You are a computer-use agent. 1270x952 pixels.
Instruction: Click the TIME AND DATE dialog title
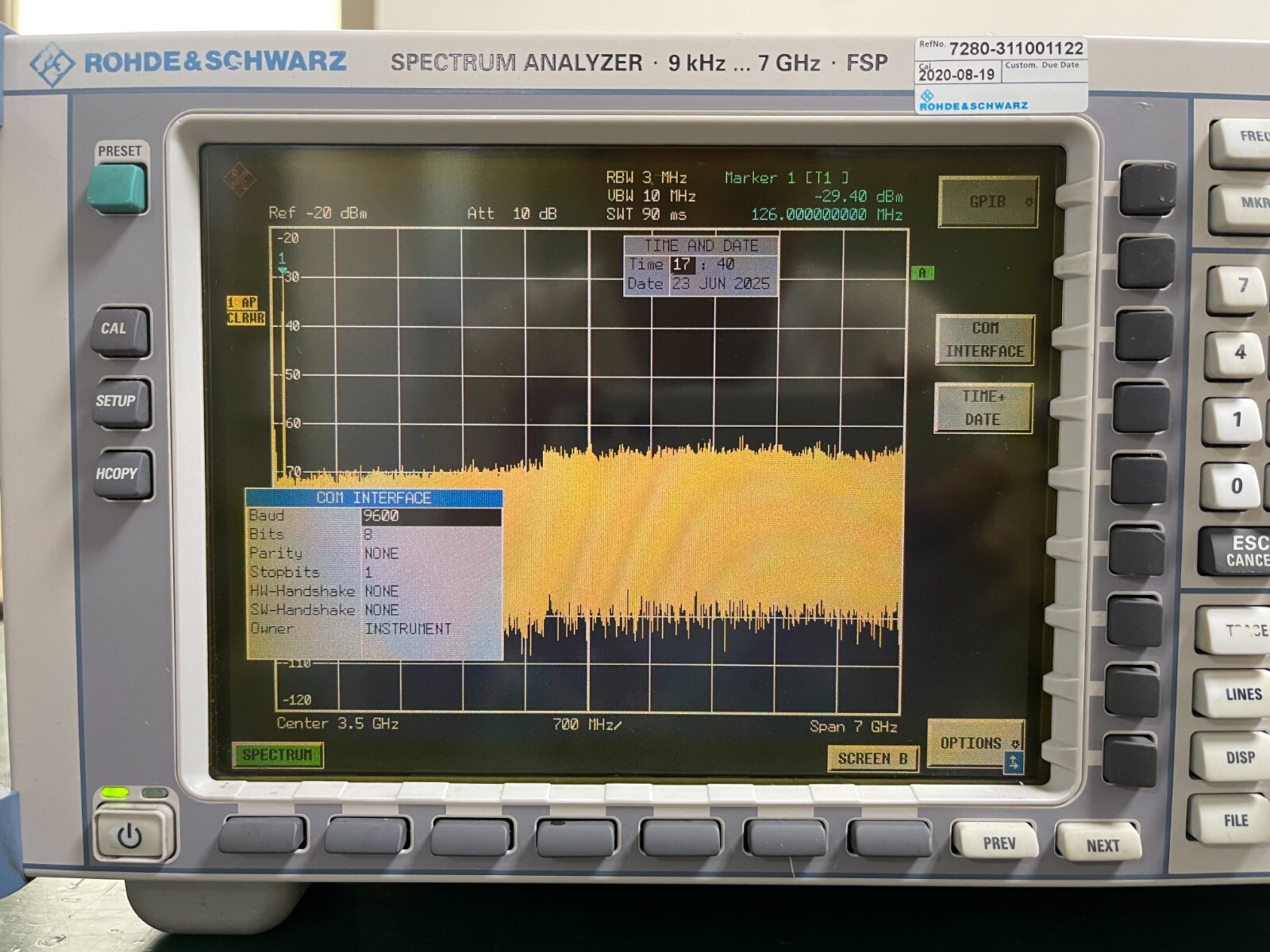coord(701,246)
